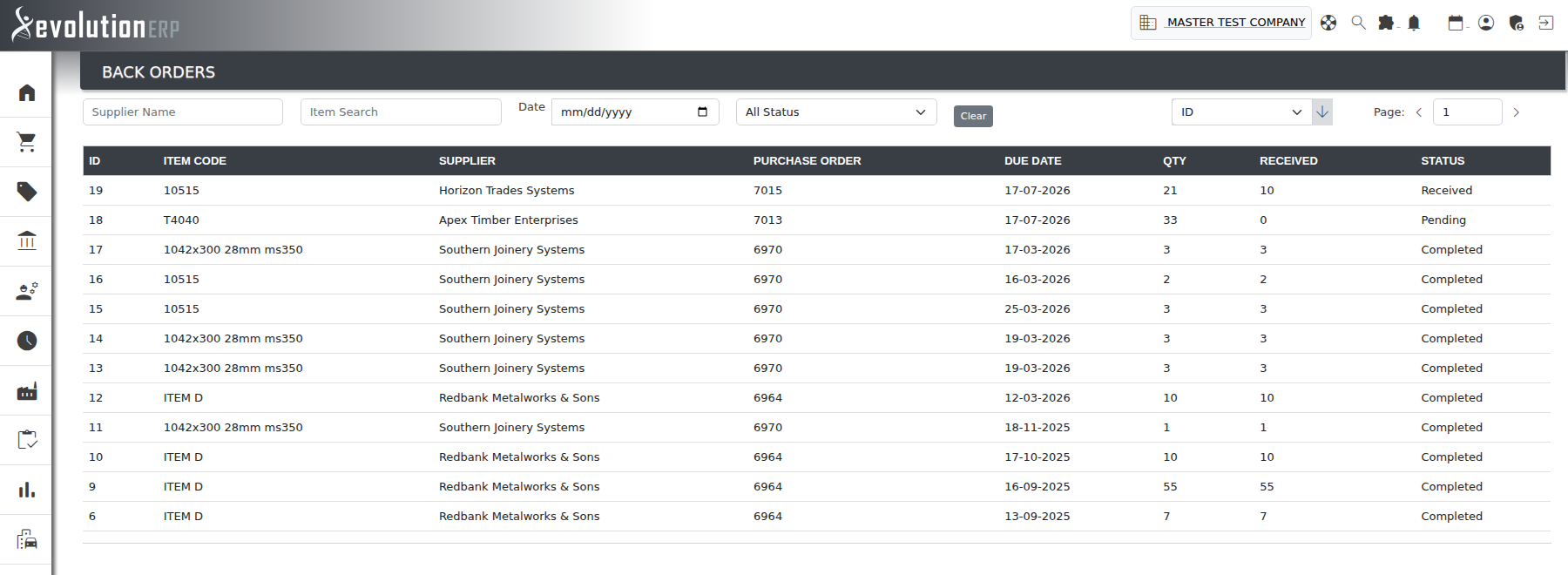Open the notifications bell icon
This screenshot has height=575, width=1568.
click(1414, 23)
